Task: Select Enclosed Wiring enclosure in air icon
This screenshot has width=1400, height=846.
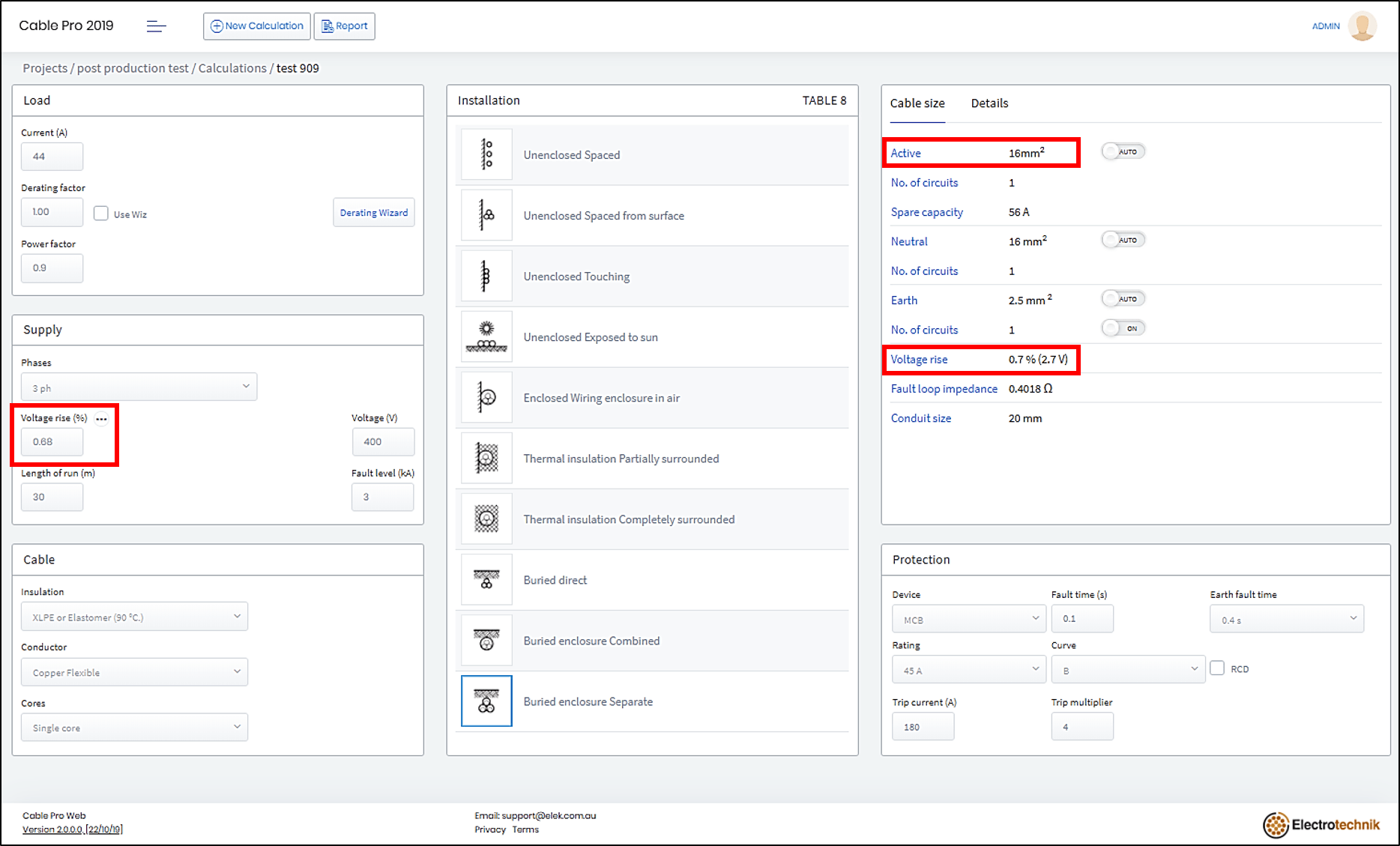Action: click(486, 397)
